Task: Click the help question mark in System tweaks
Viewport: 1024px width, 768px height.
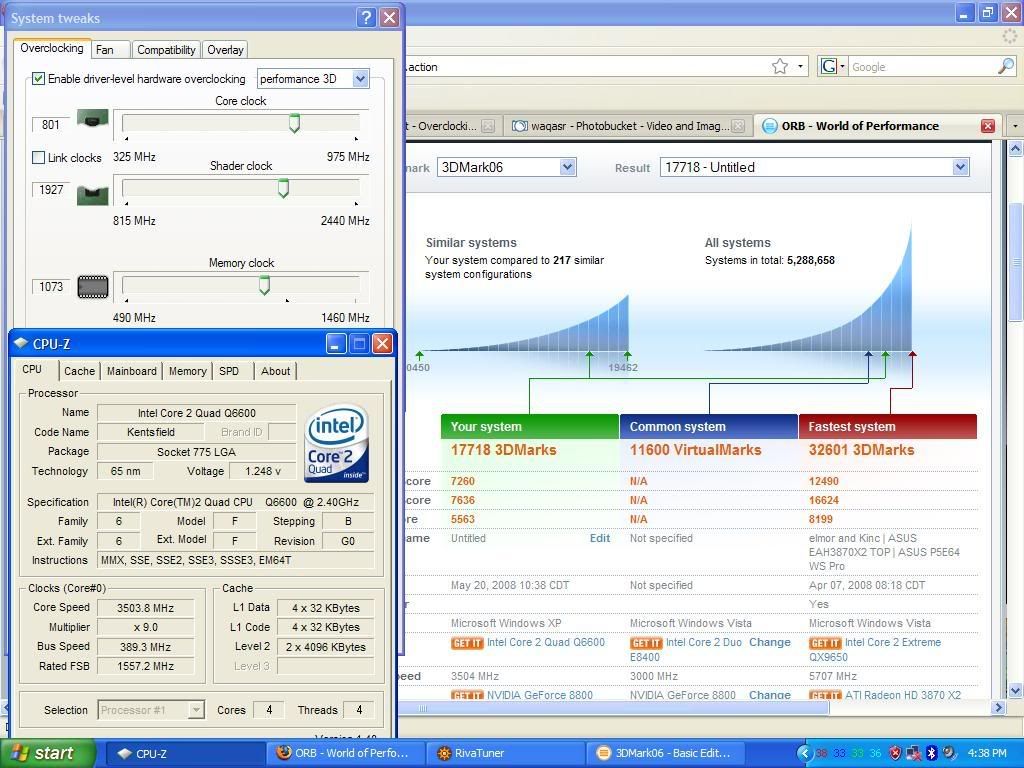Action: click(x=366, y=18)
